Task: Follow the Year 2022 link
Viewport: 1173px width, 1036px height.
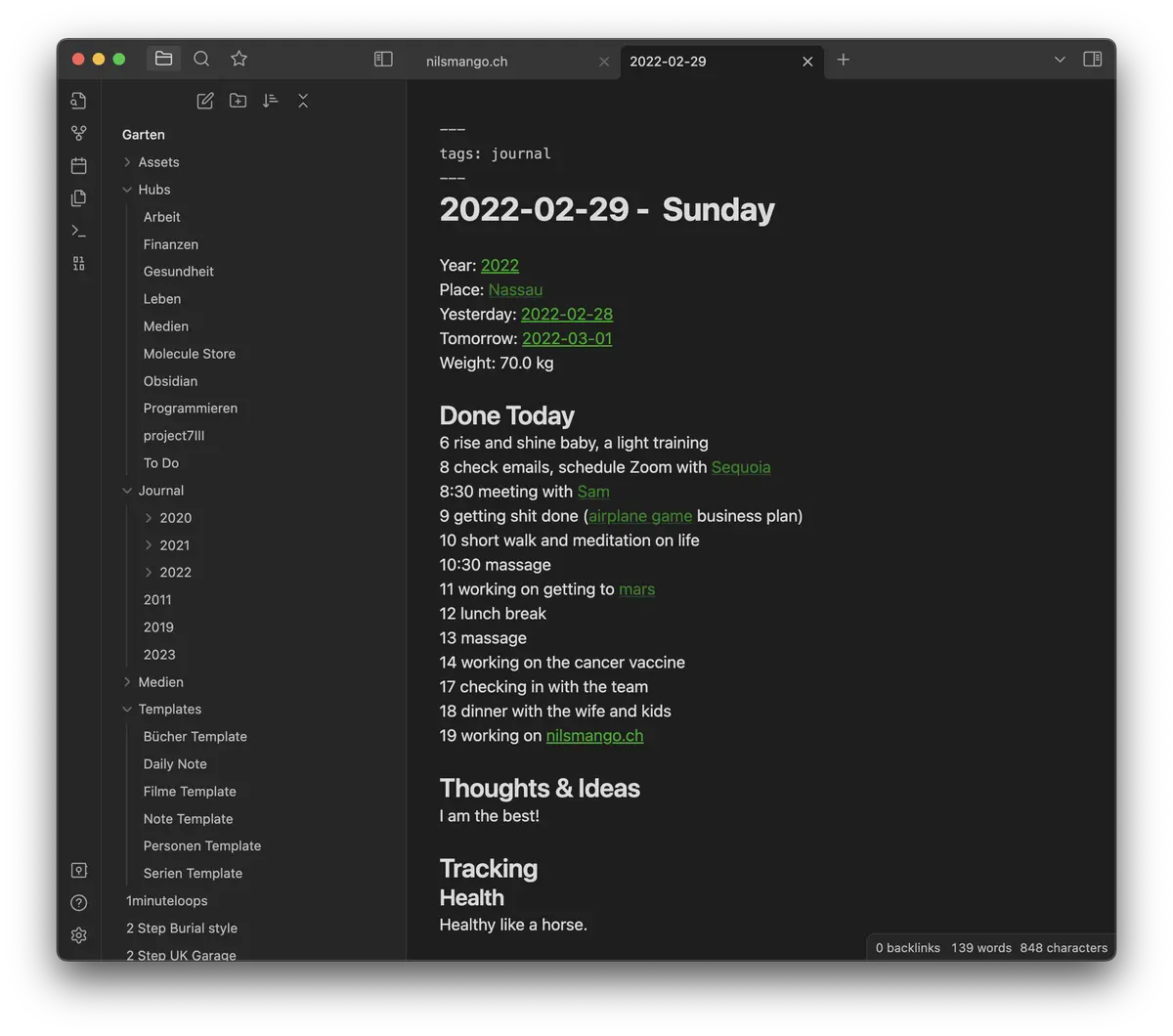Action: [500, 266]
